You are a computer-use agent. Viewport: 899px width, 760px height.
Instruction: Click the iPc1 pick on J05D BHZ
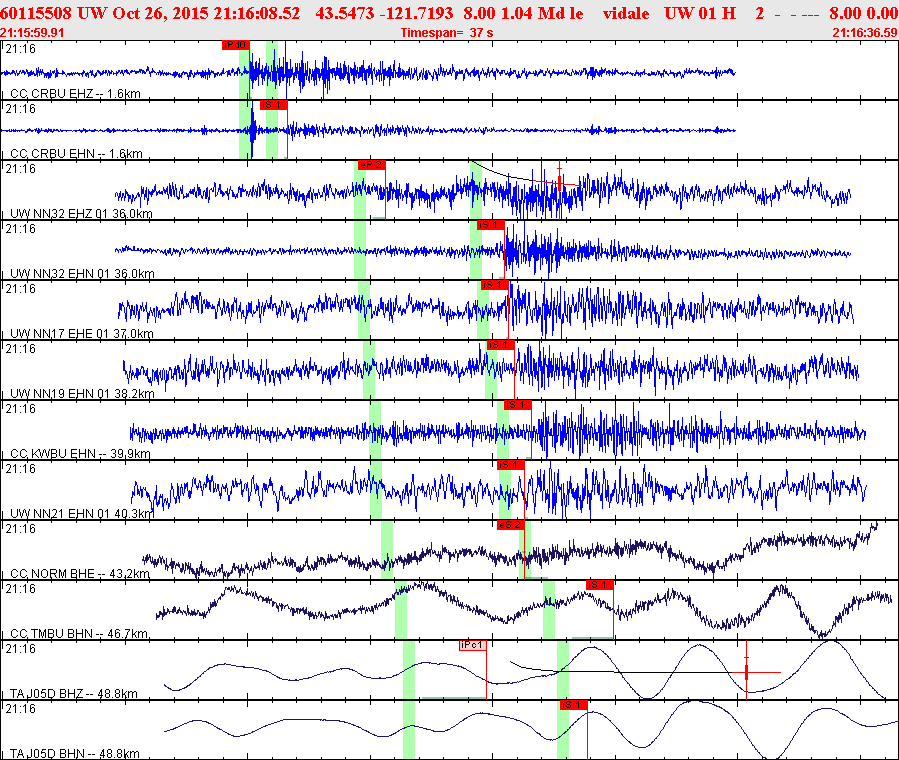[x=472, y=645]
